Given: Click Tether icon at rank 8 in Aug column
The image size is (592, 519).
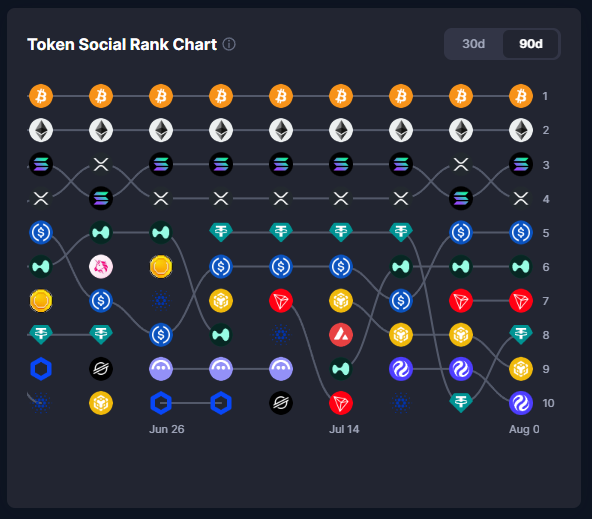Looking at the screenshot, I should pos(521,334).
